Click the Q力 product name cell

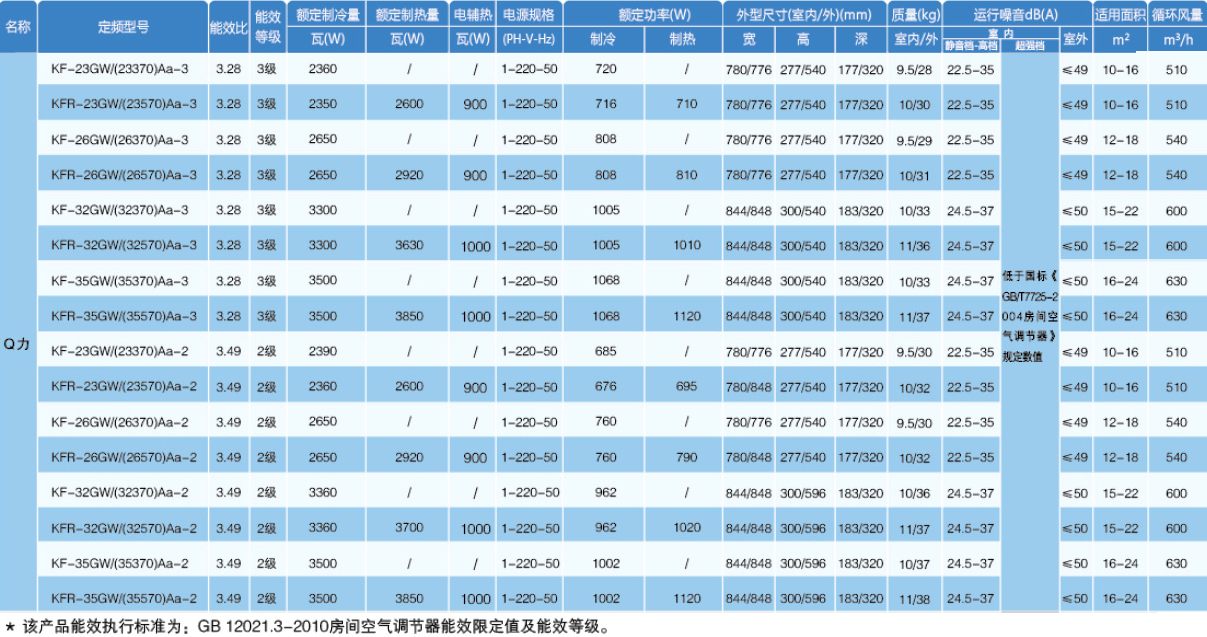(18, 343)
